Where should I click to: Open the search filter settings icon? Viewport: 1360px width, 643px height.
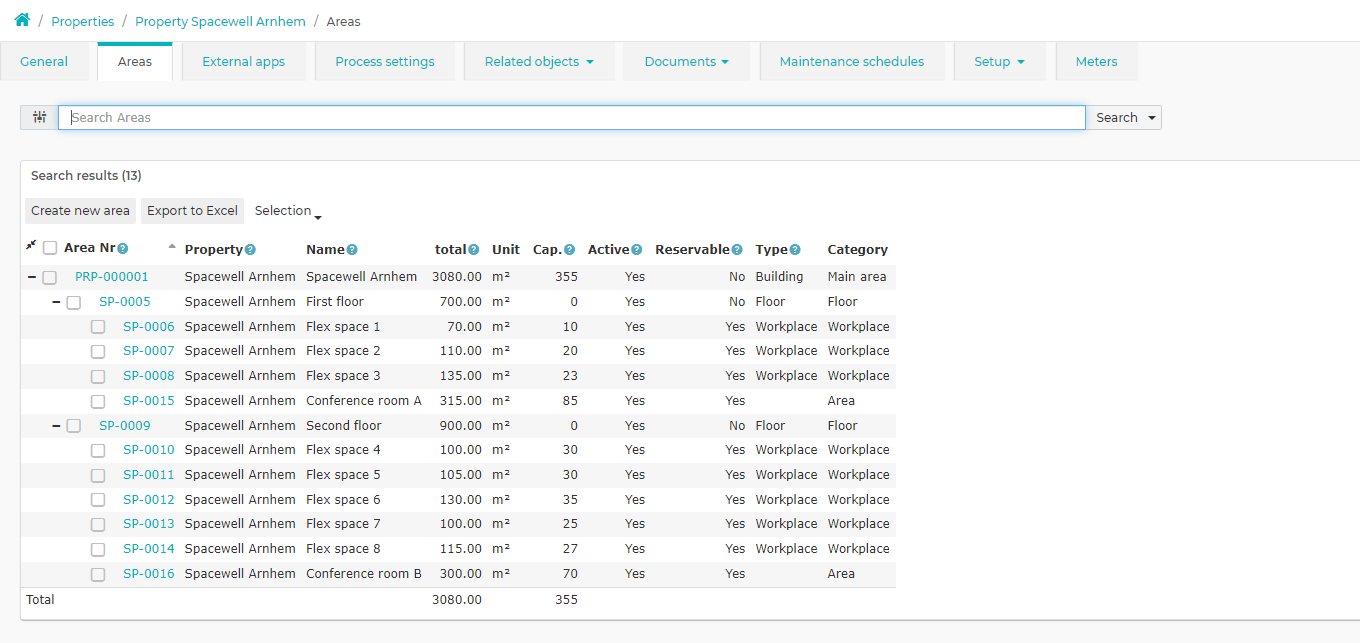coord(39,117)
